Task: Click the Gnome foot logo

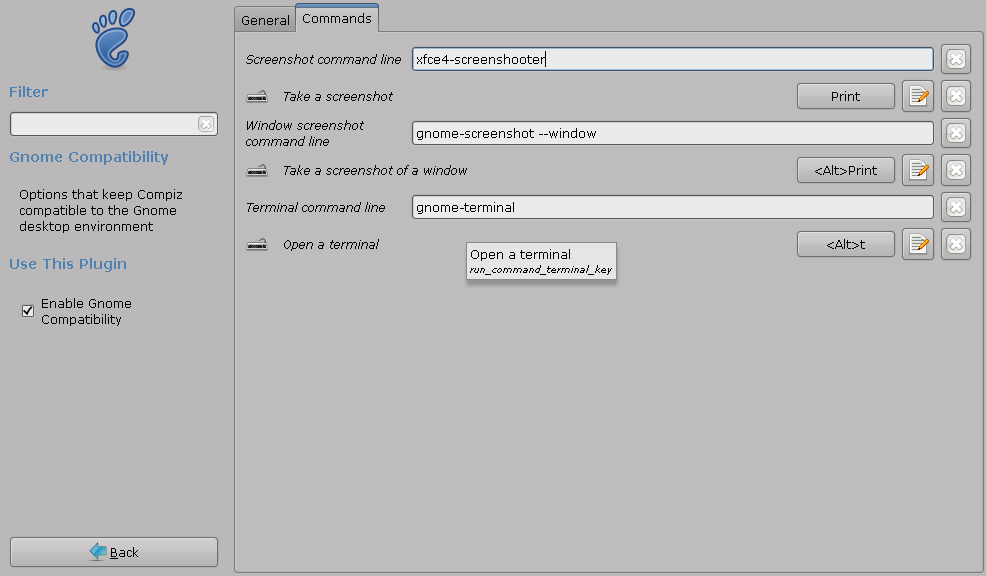Action: [114, 38]
